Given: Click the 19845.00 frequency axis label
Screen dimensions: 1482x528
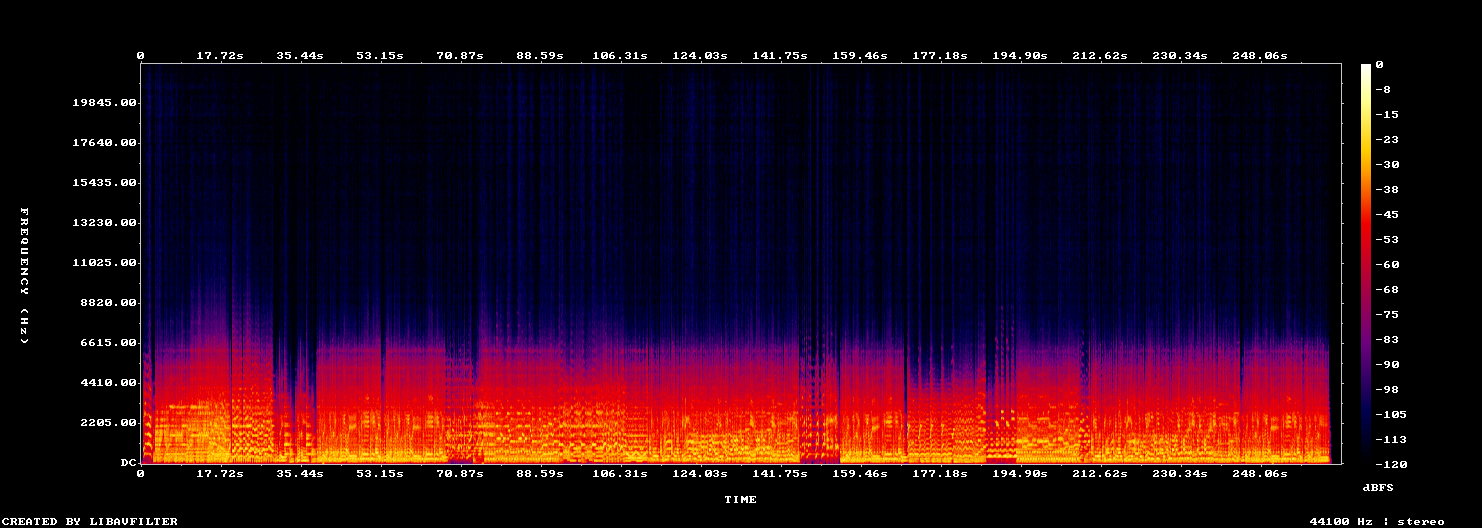Looking at the screenshot, I should point(104,103).
